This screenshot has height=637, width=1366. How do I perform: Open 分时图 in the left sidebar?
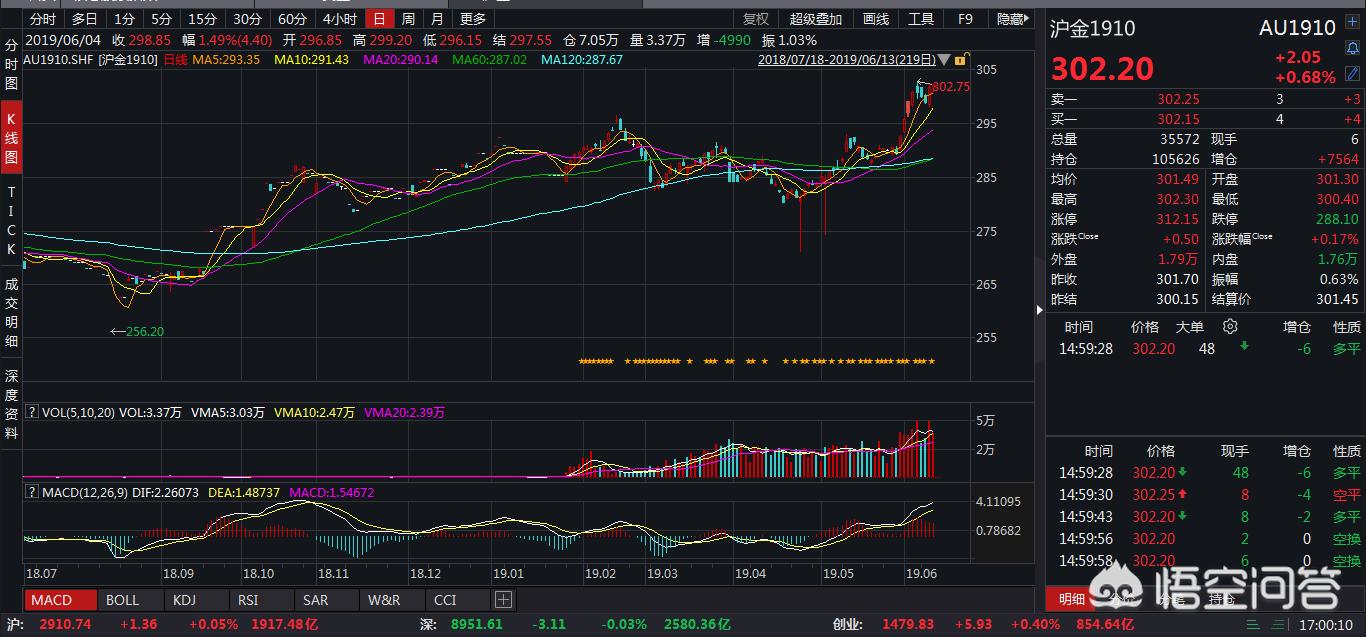point(11,65)
